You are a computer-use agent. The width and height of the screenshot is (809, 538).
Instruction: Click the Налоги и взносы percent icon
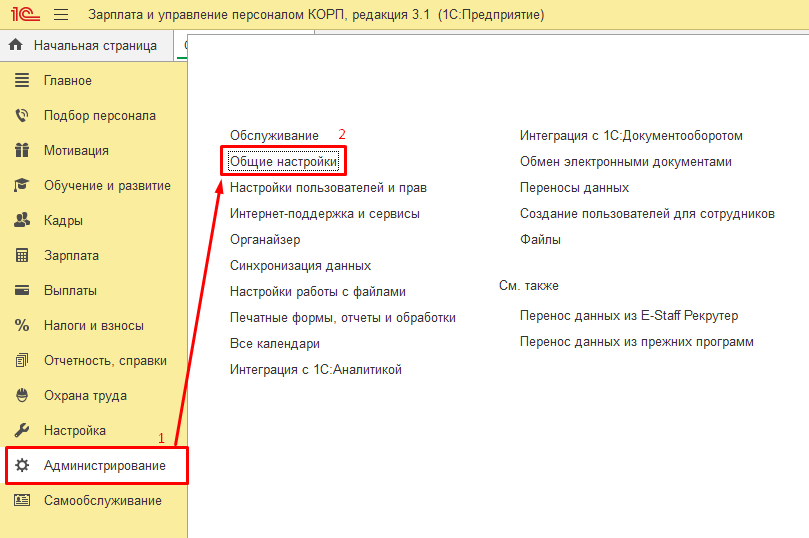click(22, 325)
